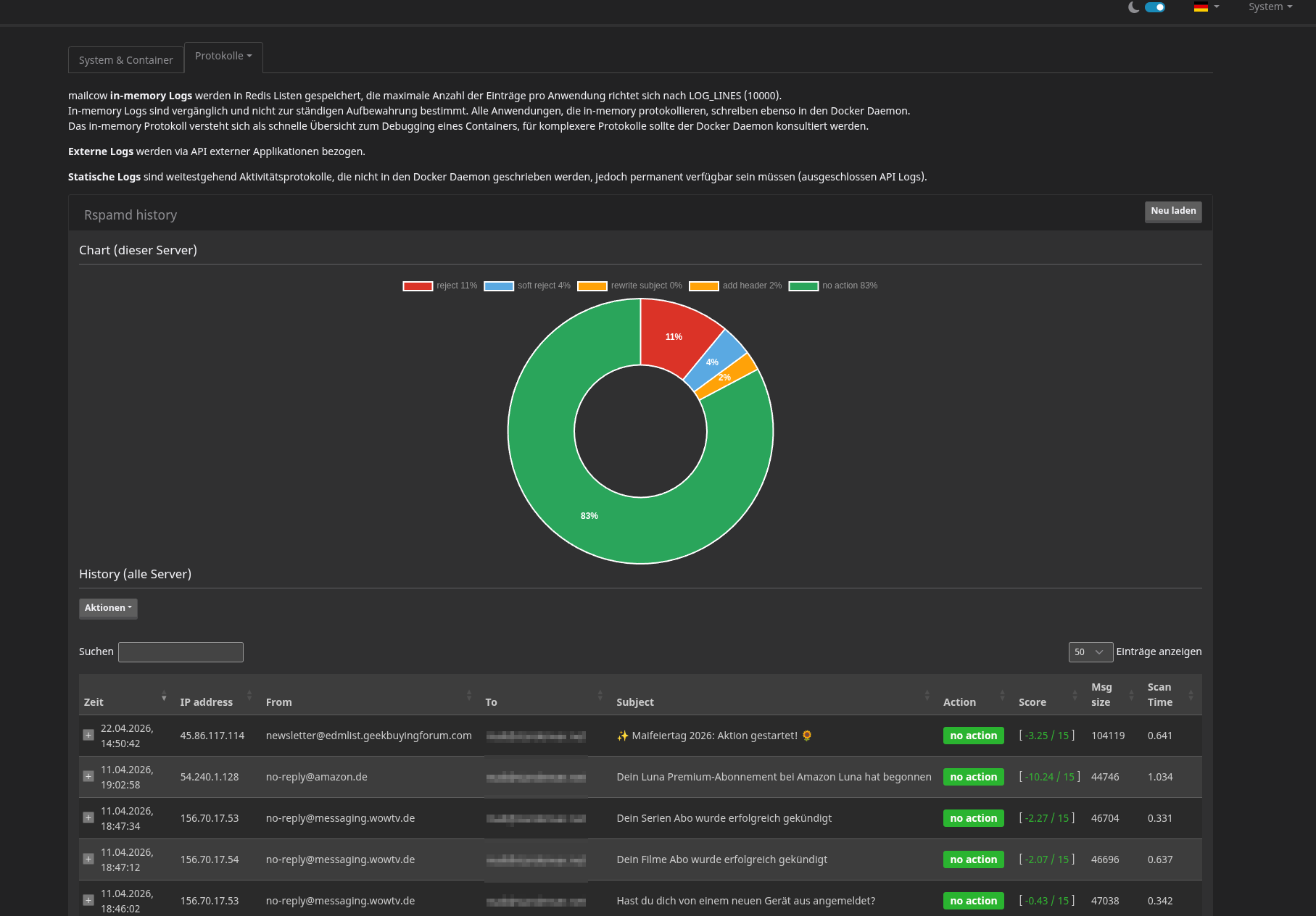Open the 50 entries per page selector

pyautogui.click(x=1090, y=652)
